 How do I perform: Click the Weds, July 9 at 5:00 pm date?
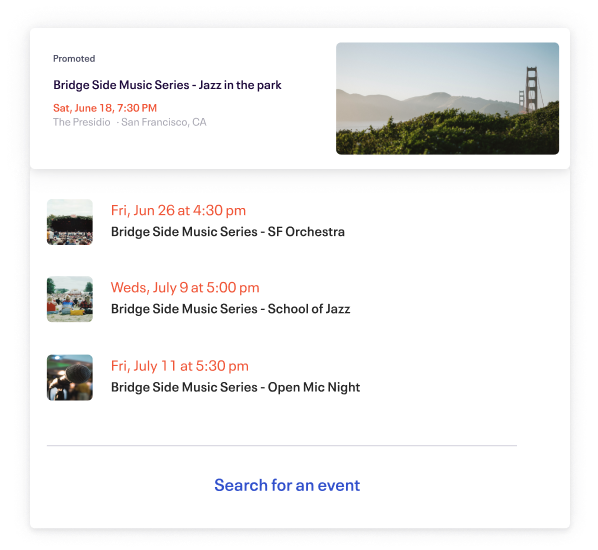(x=185, y=287)
